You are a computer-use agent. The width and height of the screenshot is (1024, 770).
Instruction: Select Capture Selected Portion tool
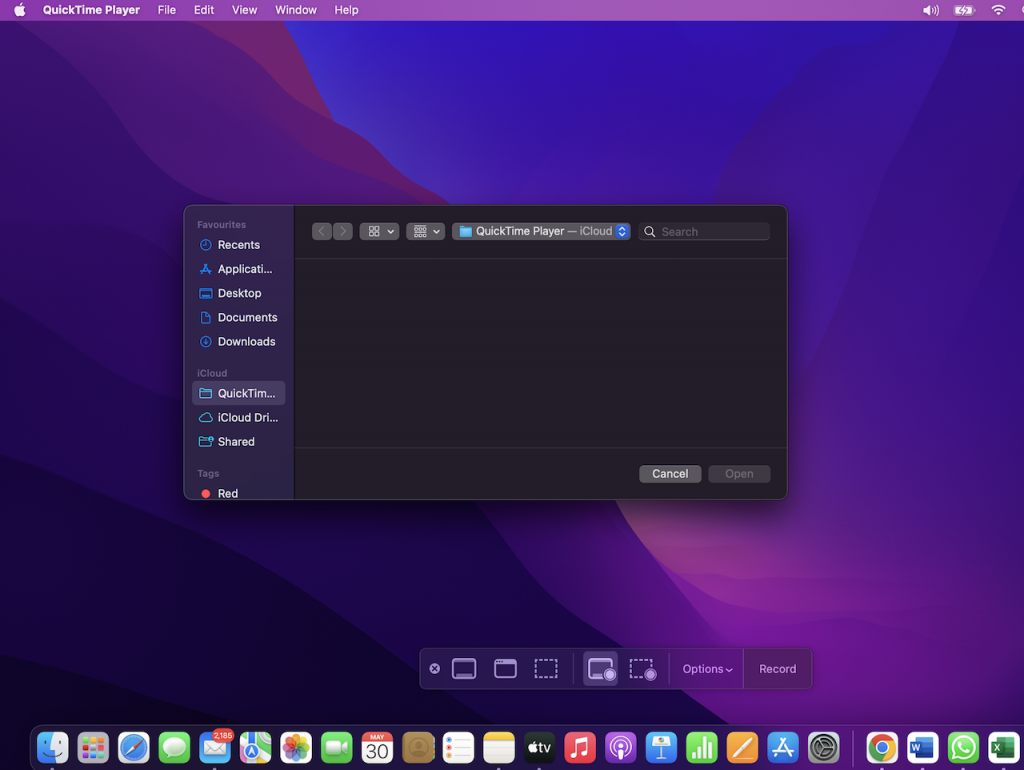(546, 669)
